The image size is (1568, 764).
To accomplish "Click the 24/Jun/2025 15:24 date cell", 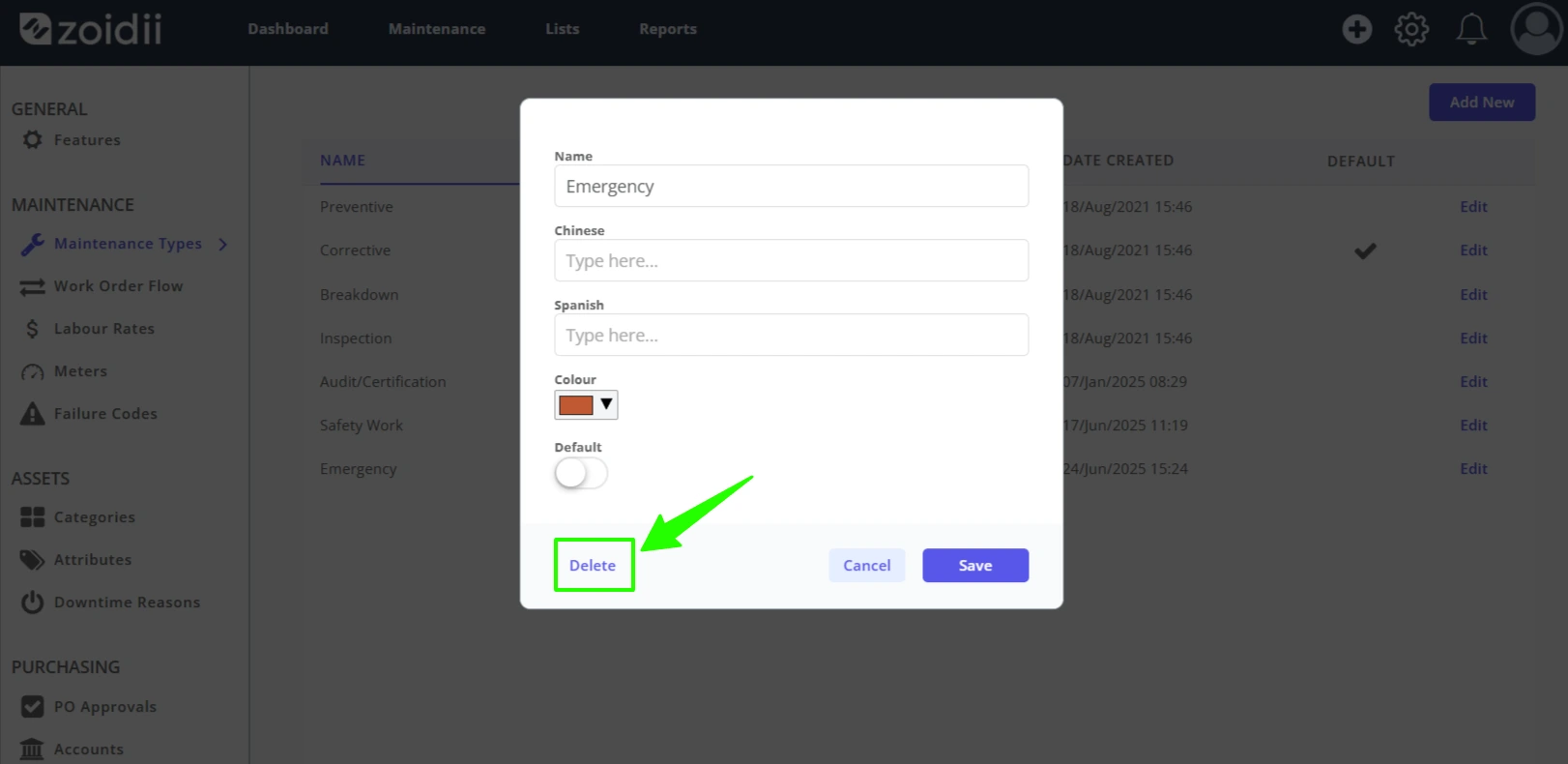I will (1125, 469).
